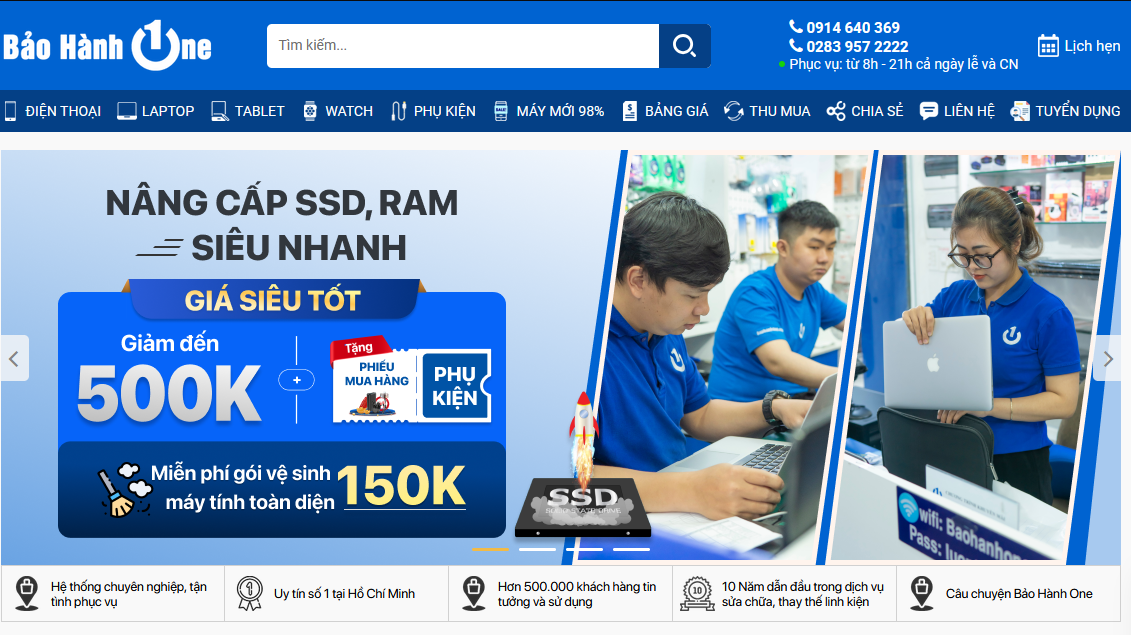The height and width of the screenshot is (635, 1131).
Task: Click the calendar icon beside Lịch hẹn
Action: [1046, 45]
